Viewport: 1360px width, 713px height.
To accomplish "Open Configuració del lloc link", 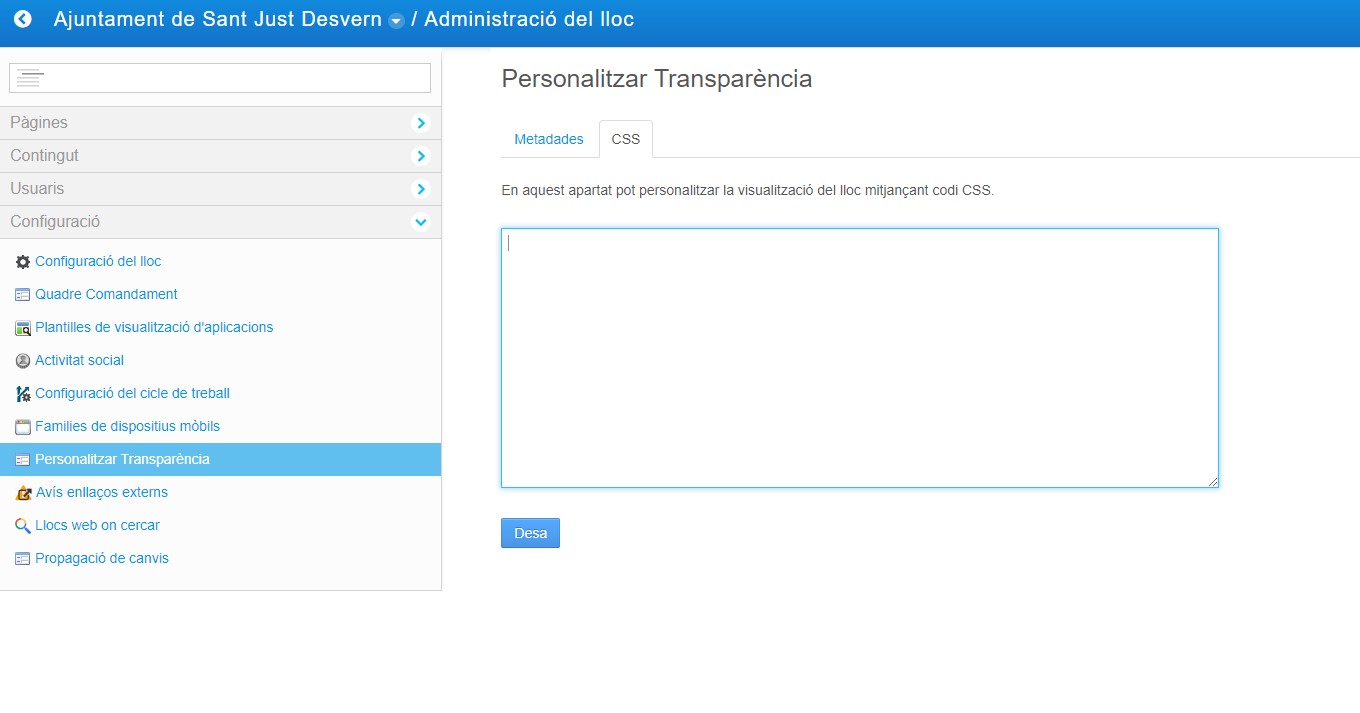I will click(x=98, y=261).
